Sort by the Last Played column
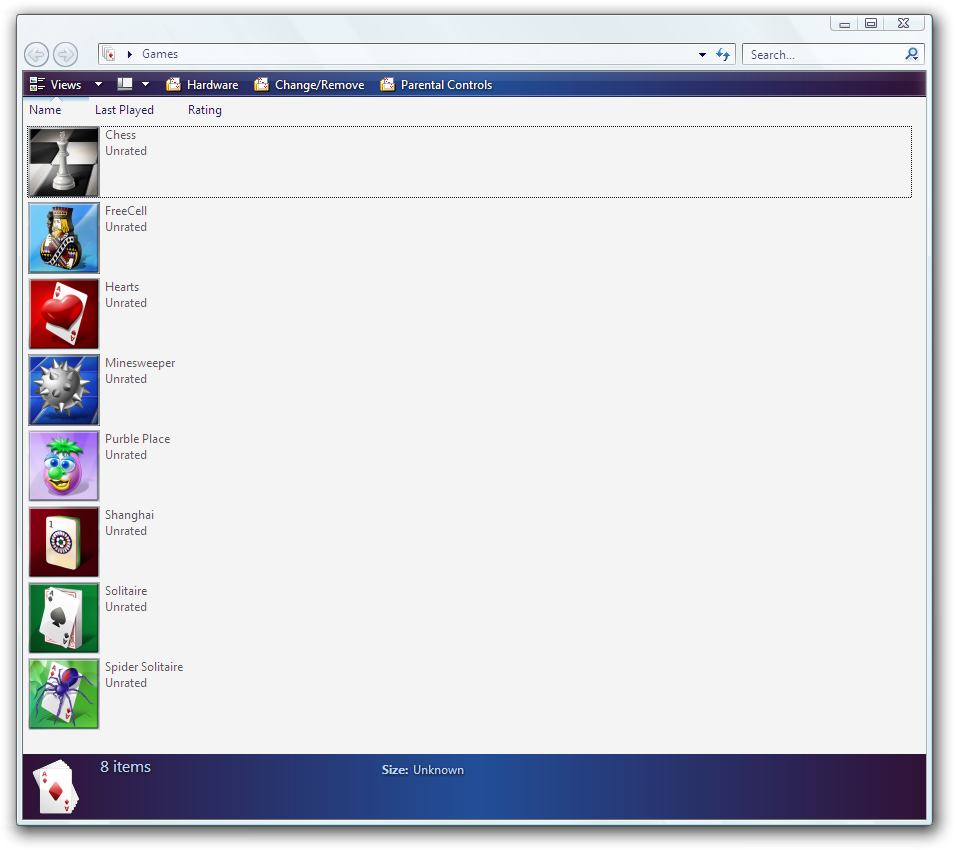This screenshot has height=850, width=956. pyautogui.click(x=124, y=110)
